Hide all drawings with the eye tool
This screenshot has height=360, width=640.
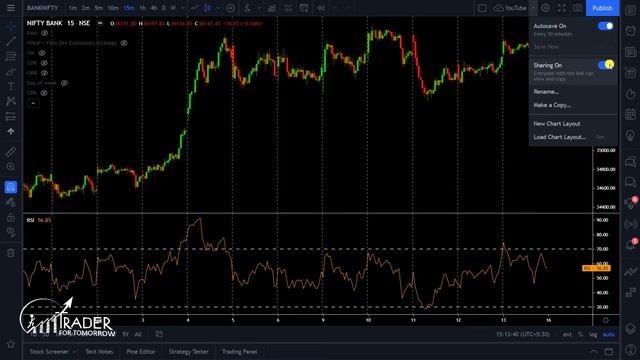(11, 232)
